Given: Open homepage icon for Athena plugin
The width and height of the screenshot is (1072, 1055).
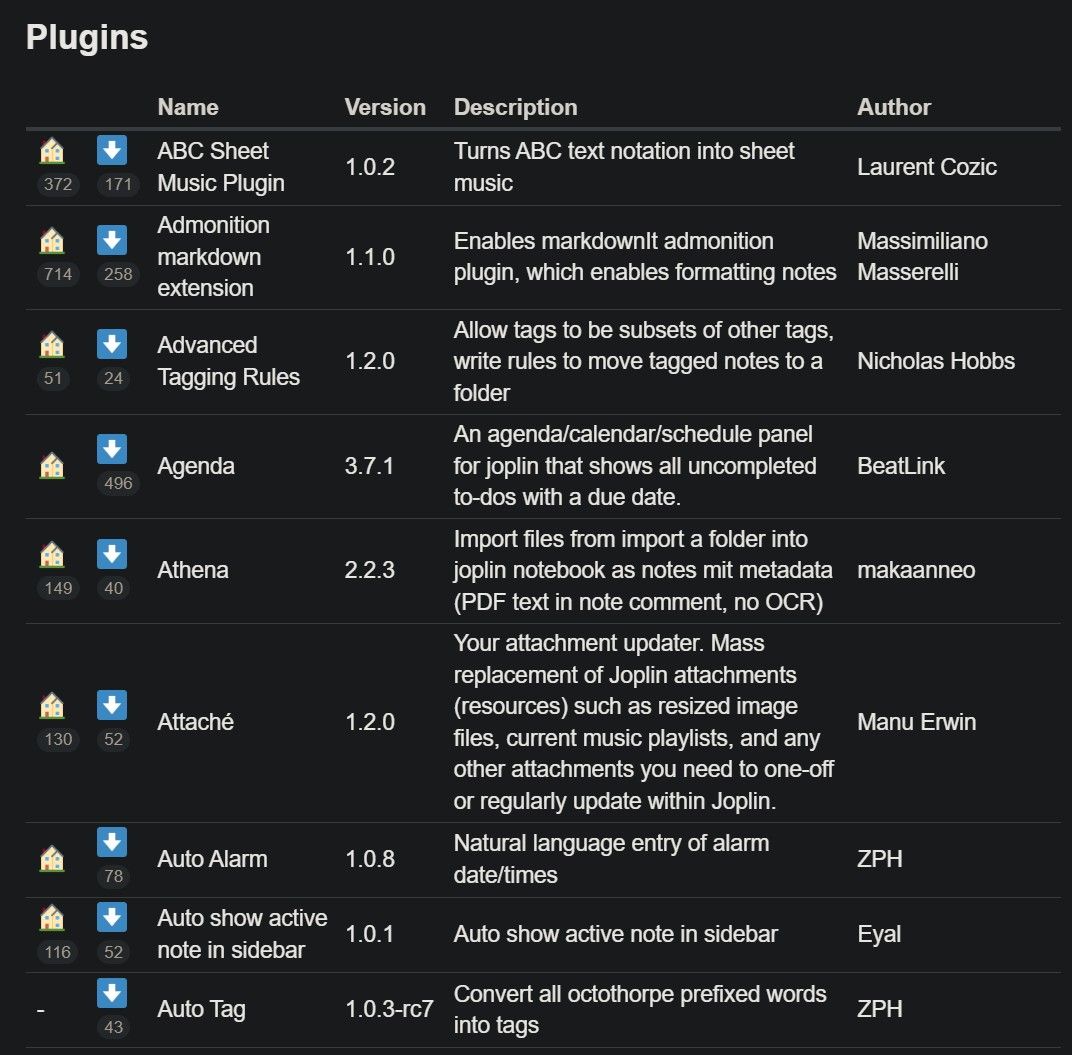Looking at the screenshot, I should pos(52,555).
